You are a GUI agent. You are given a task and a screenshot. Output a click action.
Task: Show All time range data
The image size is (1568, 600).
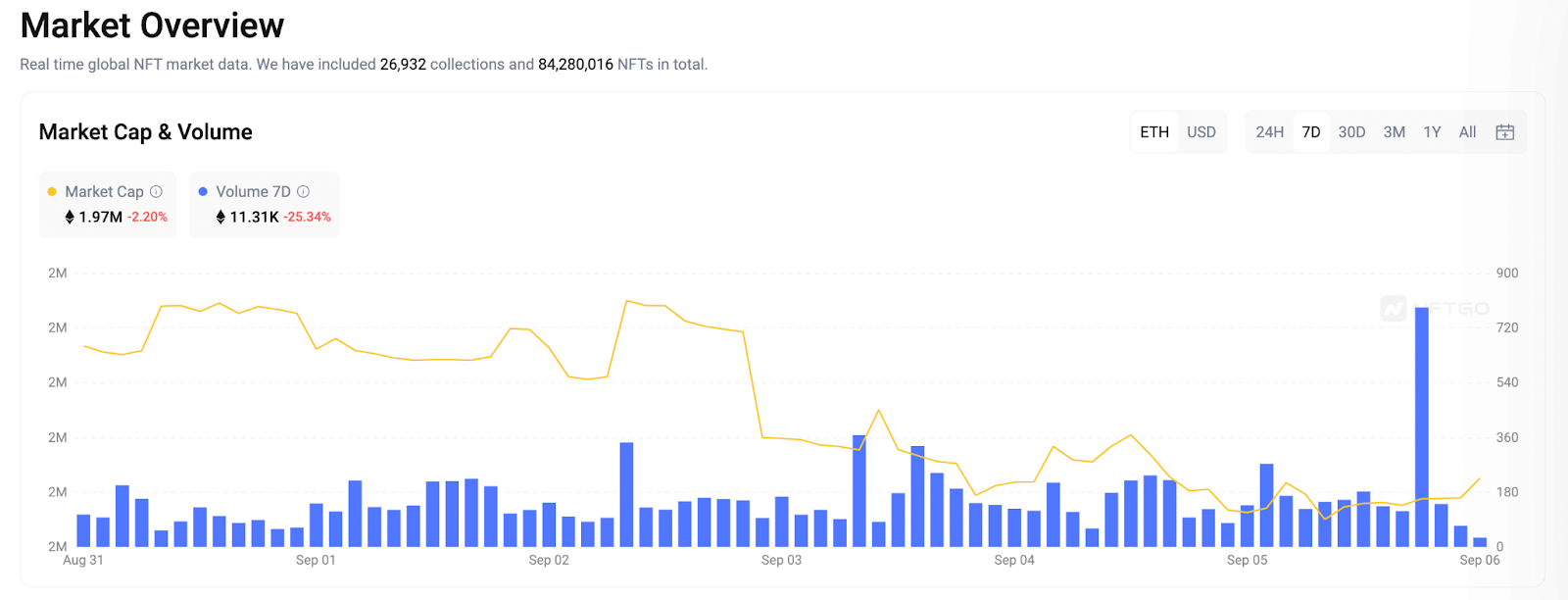point(1467,132)
